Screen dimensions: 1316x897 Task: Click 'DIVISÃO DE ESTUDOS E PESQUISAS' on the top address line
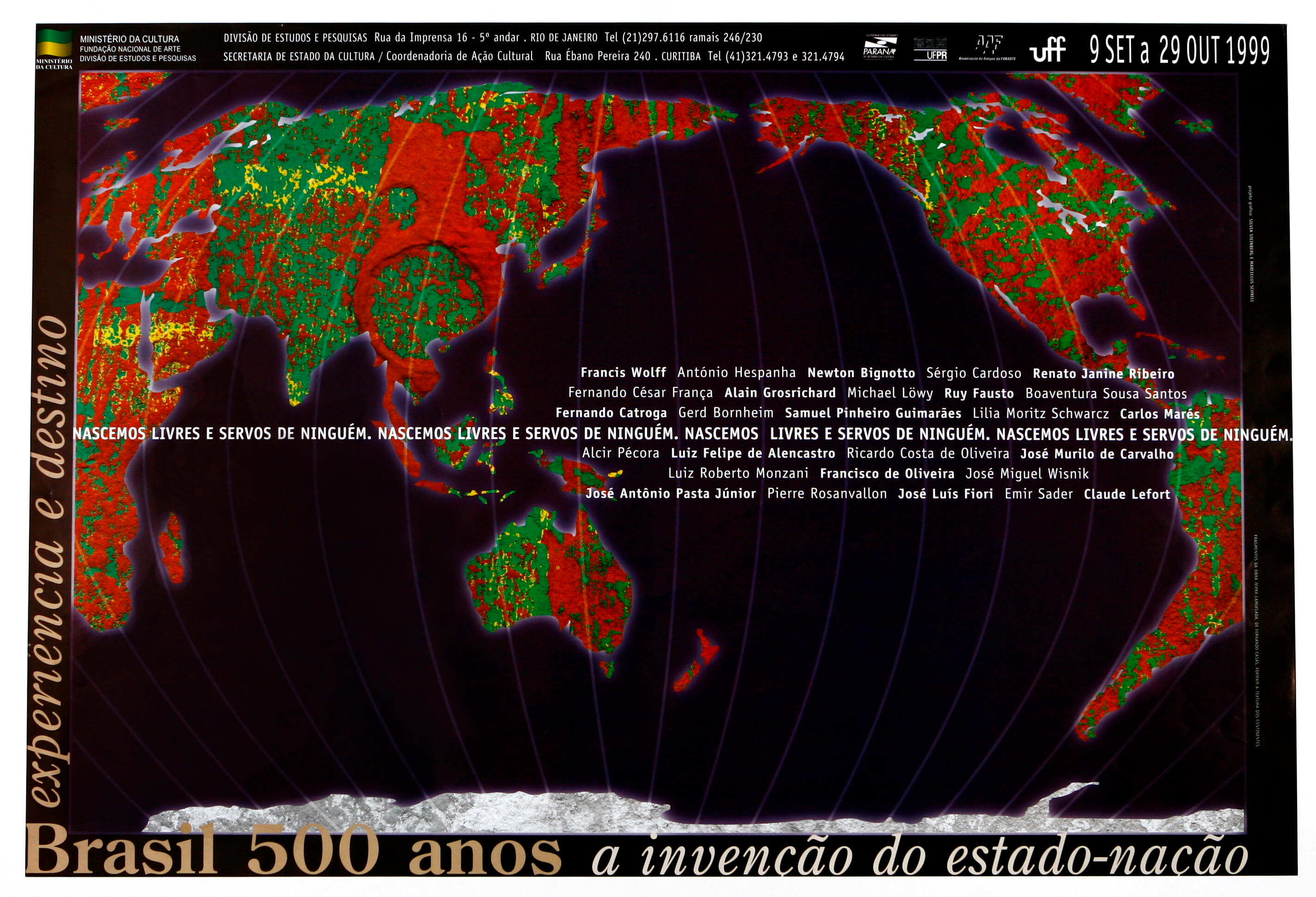[295, 38]
